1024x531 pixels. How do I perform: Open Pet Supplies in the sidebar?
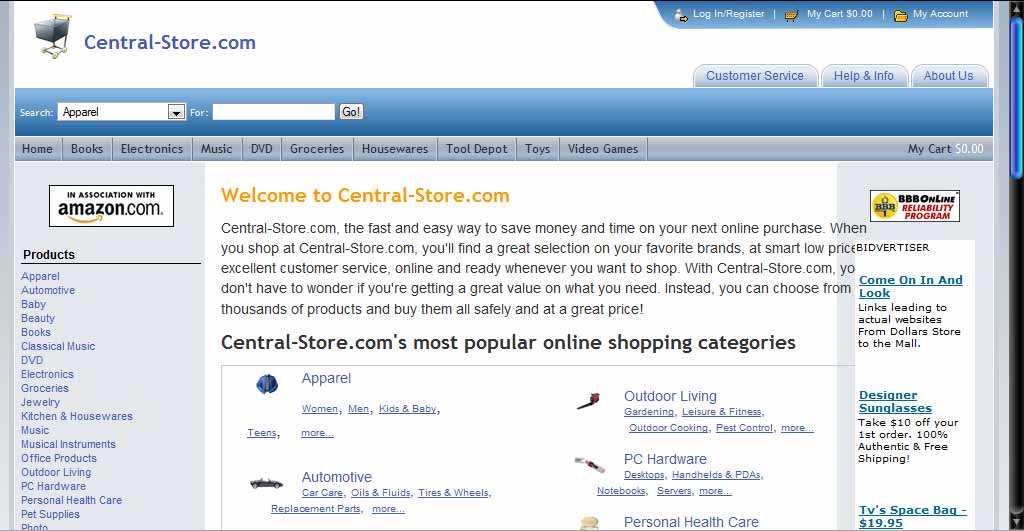pos(50,515)
